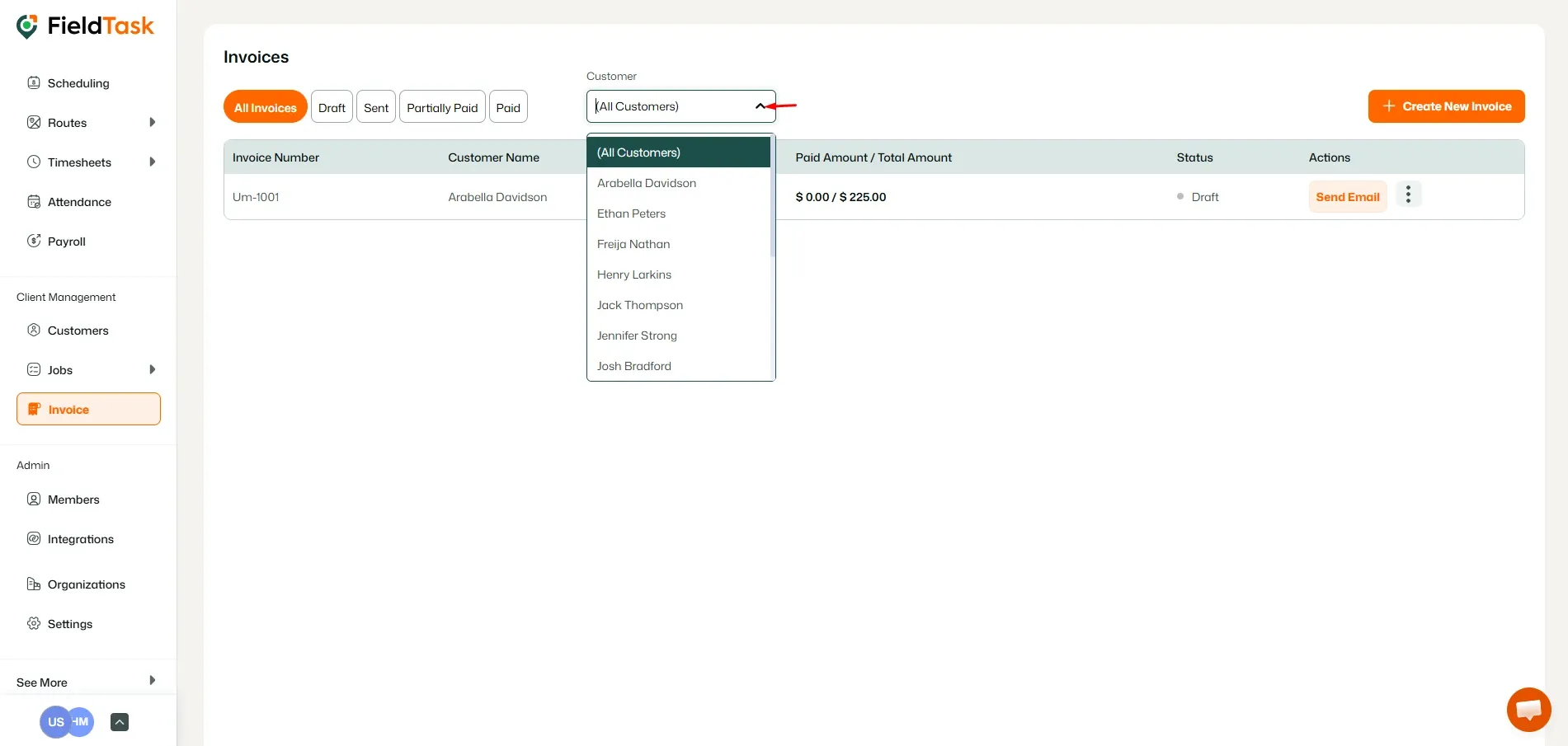Collapse the Customer dropdown chevron
The width and height of the screenshot is (1568, 746).
pos(760,106)
